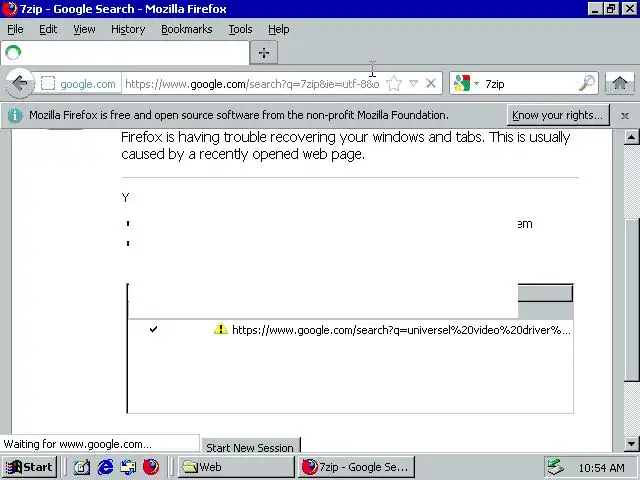Click the vertical scrollbar thumb

tap(632, 300)
